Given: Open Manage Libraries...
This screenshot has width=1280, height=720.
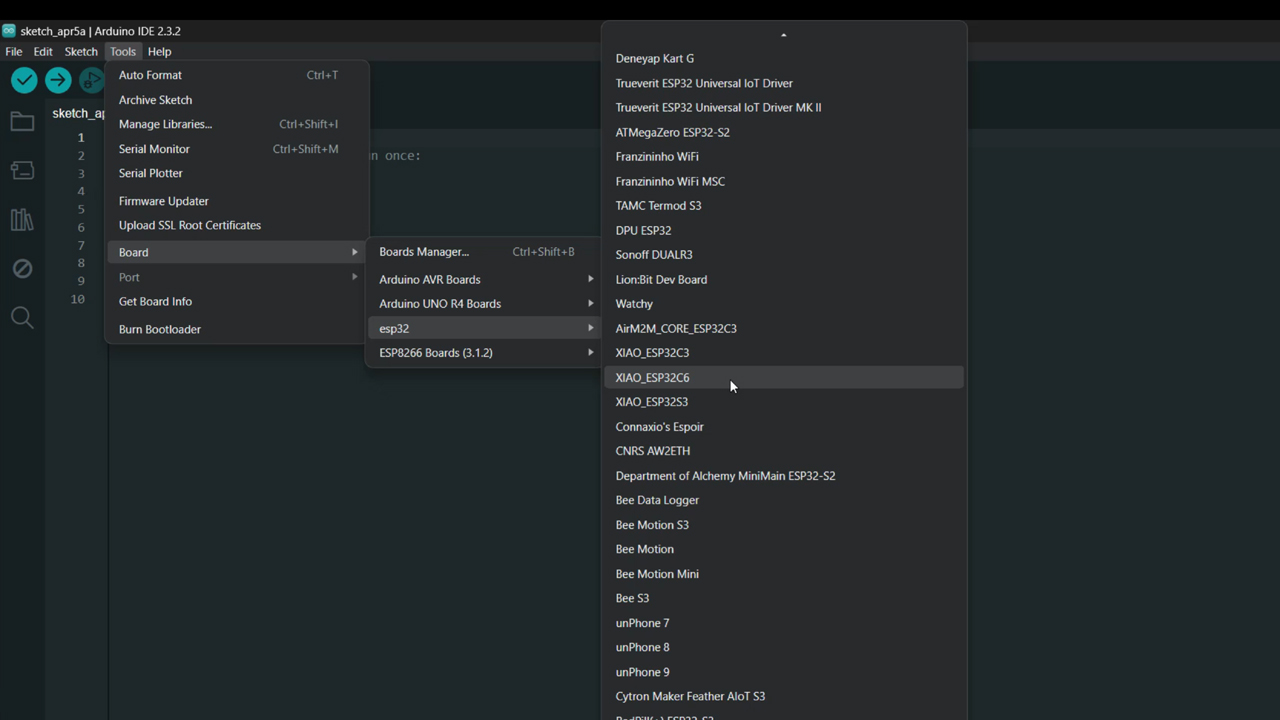Looking at the screenshot, I should (x=237, y=124).
